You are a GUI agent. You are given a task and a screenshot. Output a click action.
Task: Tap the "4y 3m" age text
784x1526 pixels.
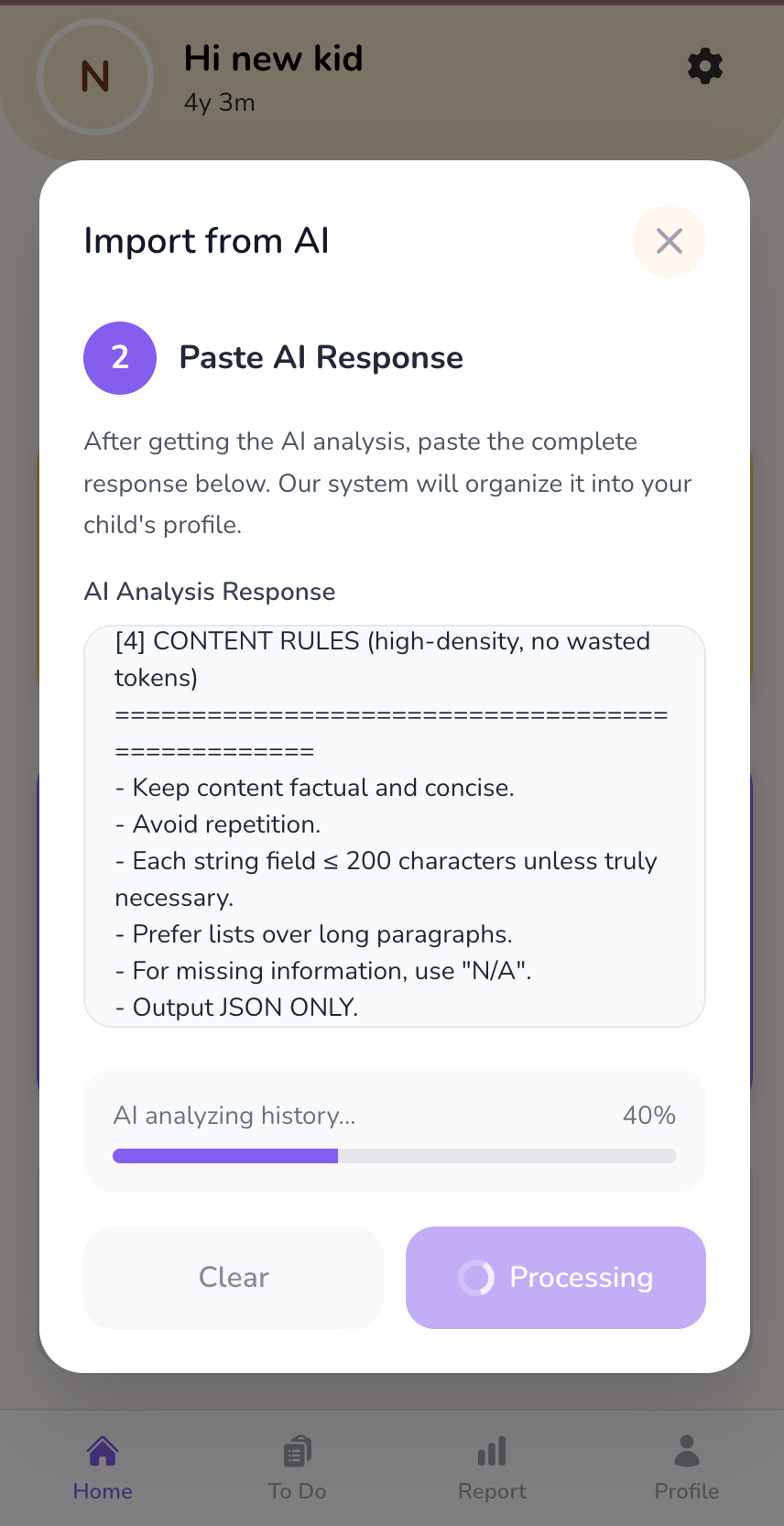pos(220,103)
